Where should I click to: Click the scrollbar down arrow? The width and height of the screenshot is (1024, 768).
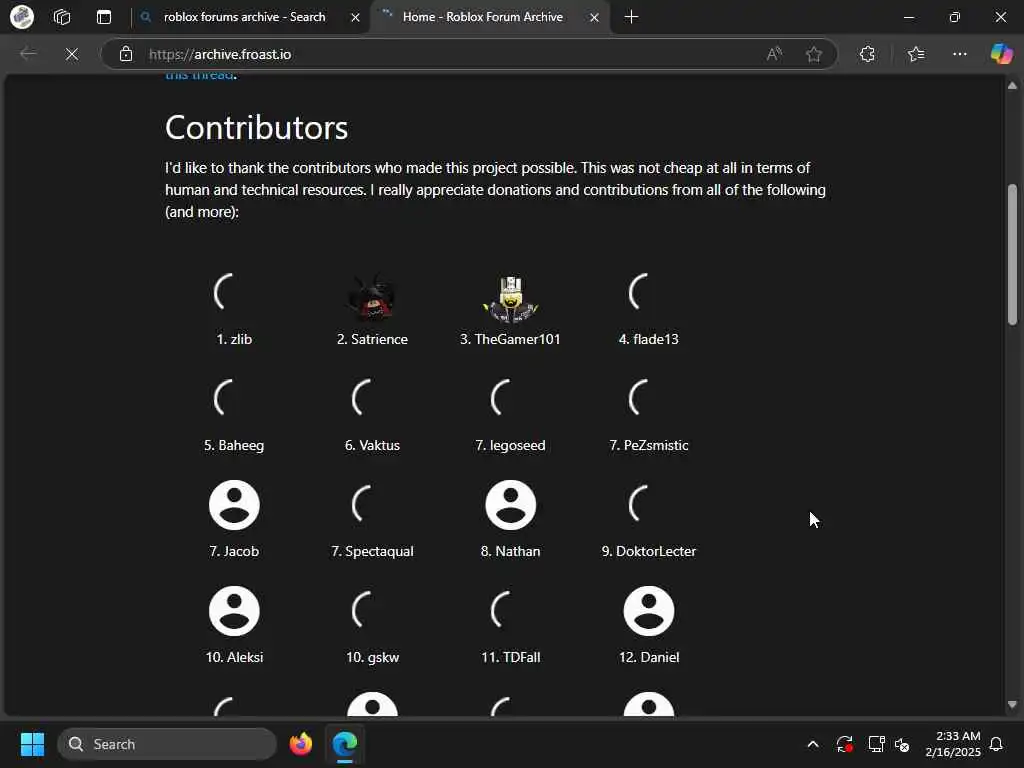1012,705
